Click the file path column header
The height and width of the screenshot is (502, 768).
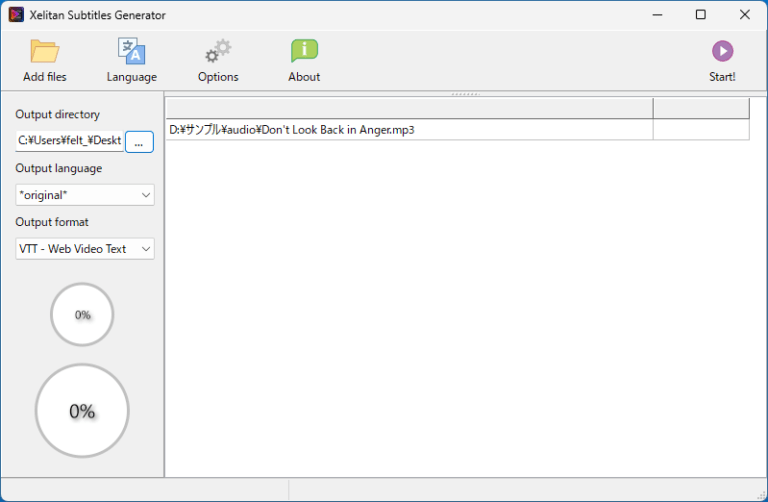(409, 108)
